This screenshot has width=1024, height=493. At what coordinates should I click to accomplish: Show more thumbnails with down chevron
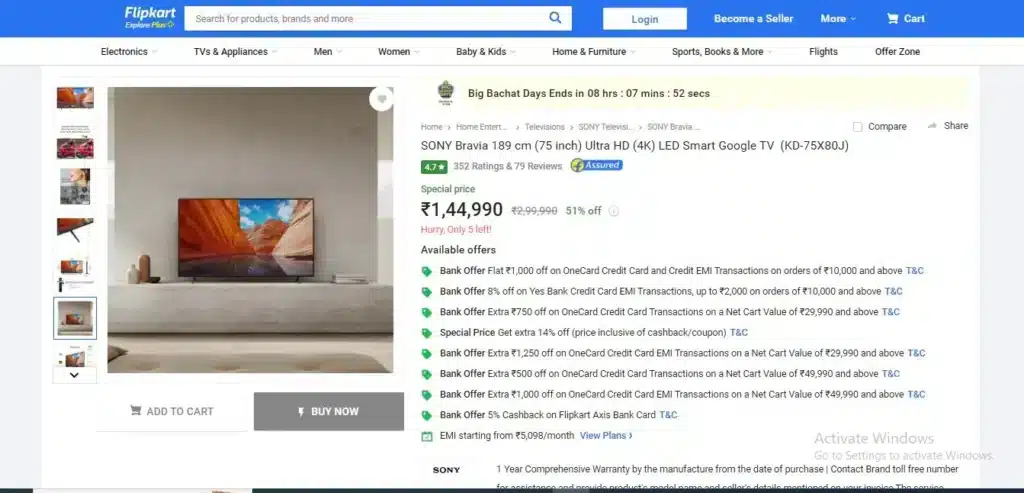tap(74, 375)
